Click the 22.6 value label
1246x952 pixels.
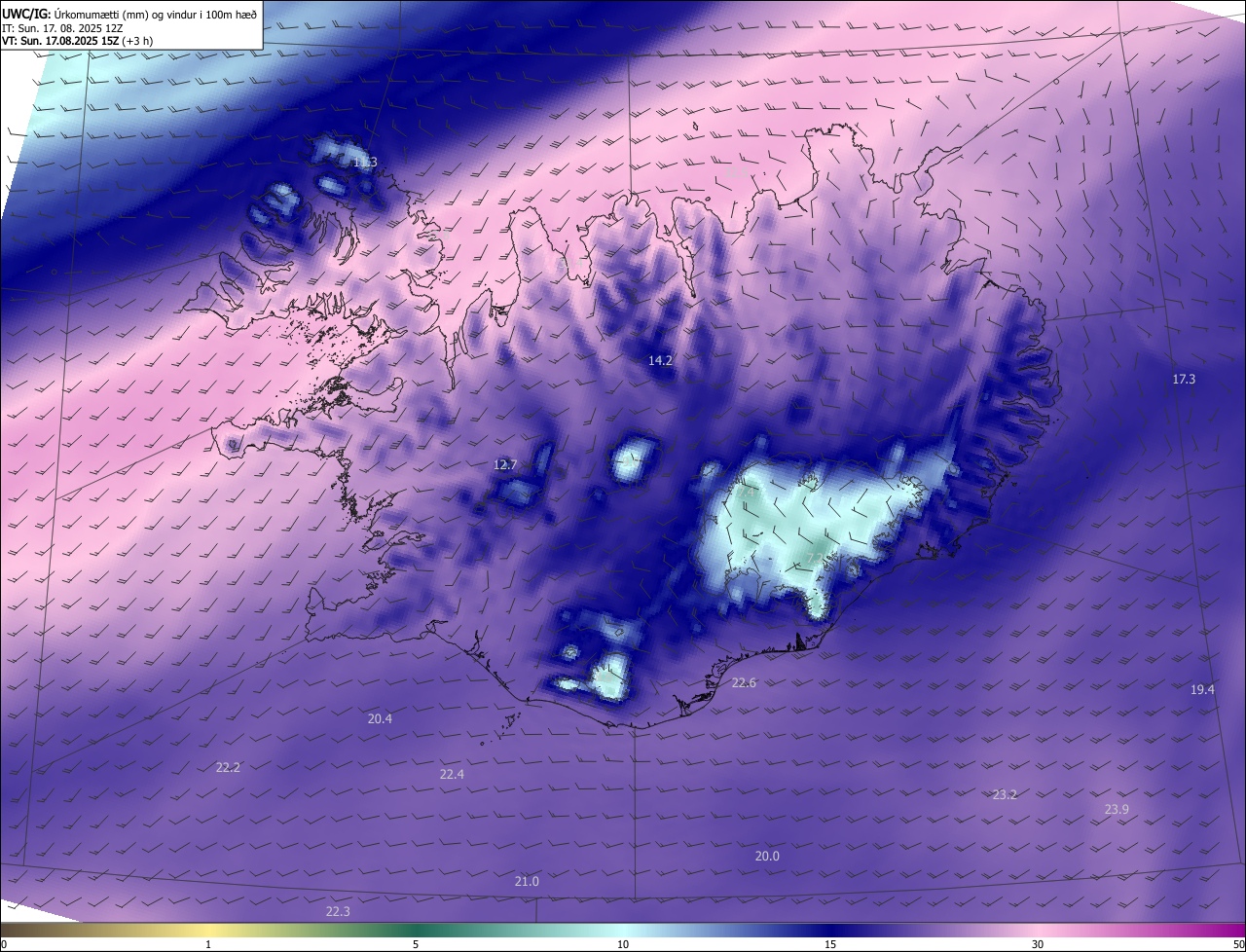point(744,683)
